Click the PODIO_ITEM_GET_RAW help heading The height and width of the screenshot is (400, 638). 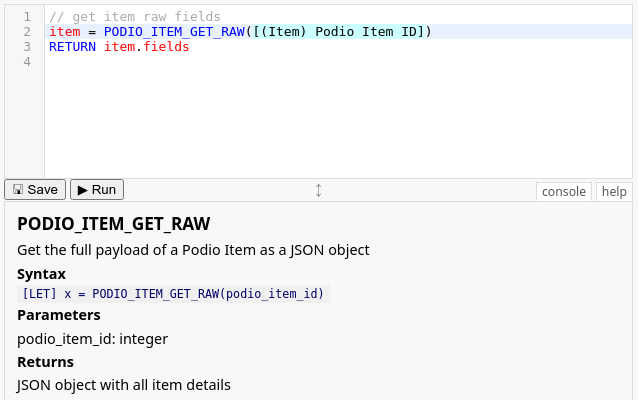coord(113,223)
